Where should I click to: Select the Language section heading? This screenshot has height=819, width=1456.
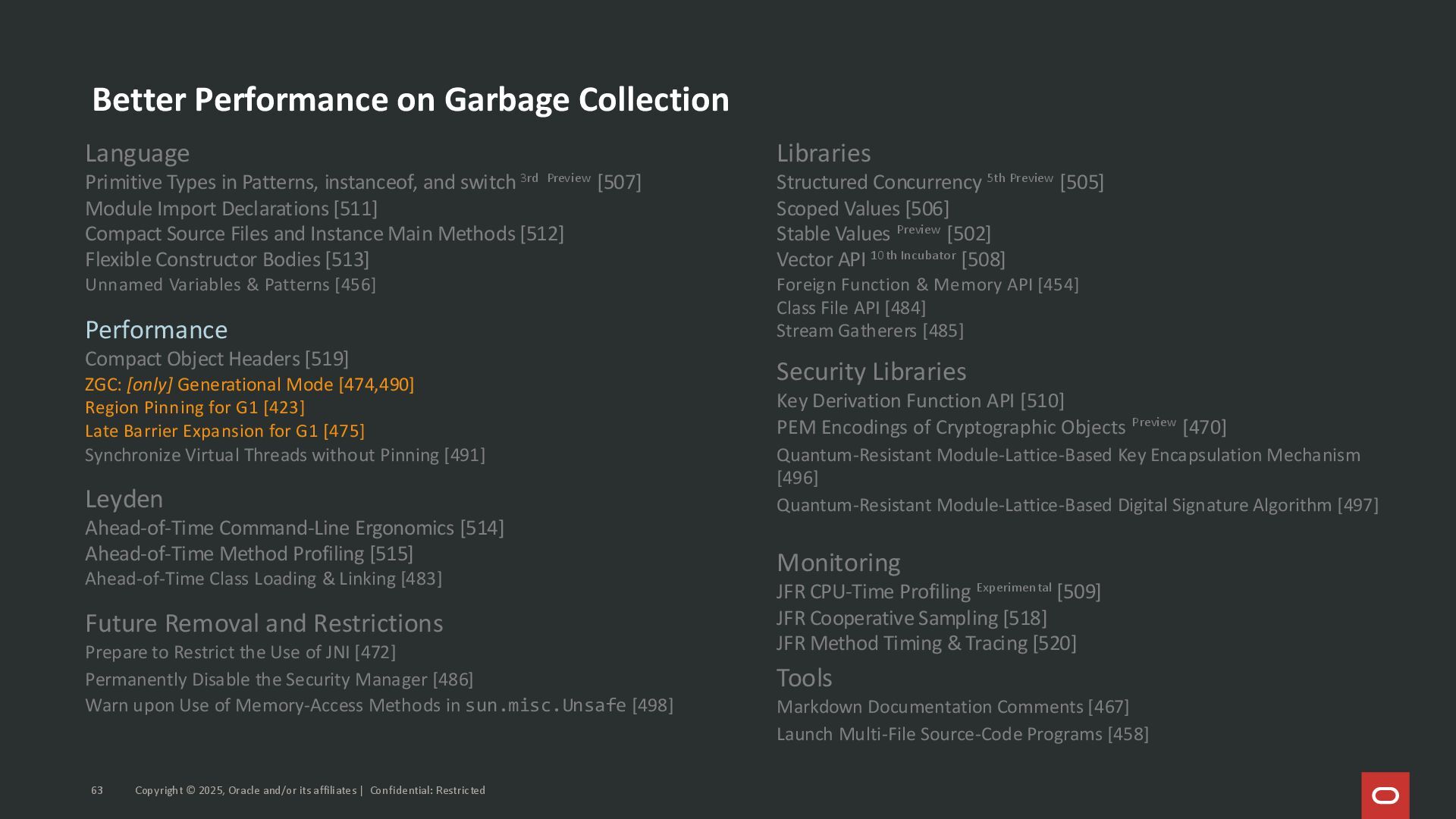click(x=137, y=153)
